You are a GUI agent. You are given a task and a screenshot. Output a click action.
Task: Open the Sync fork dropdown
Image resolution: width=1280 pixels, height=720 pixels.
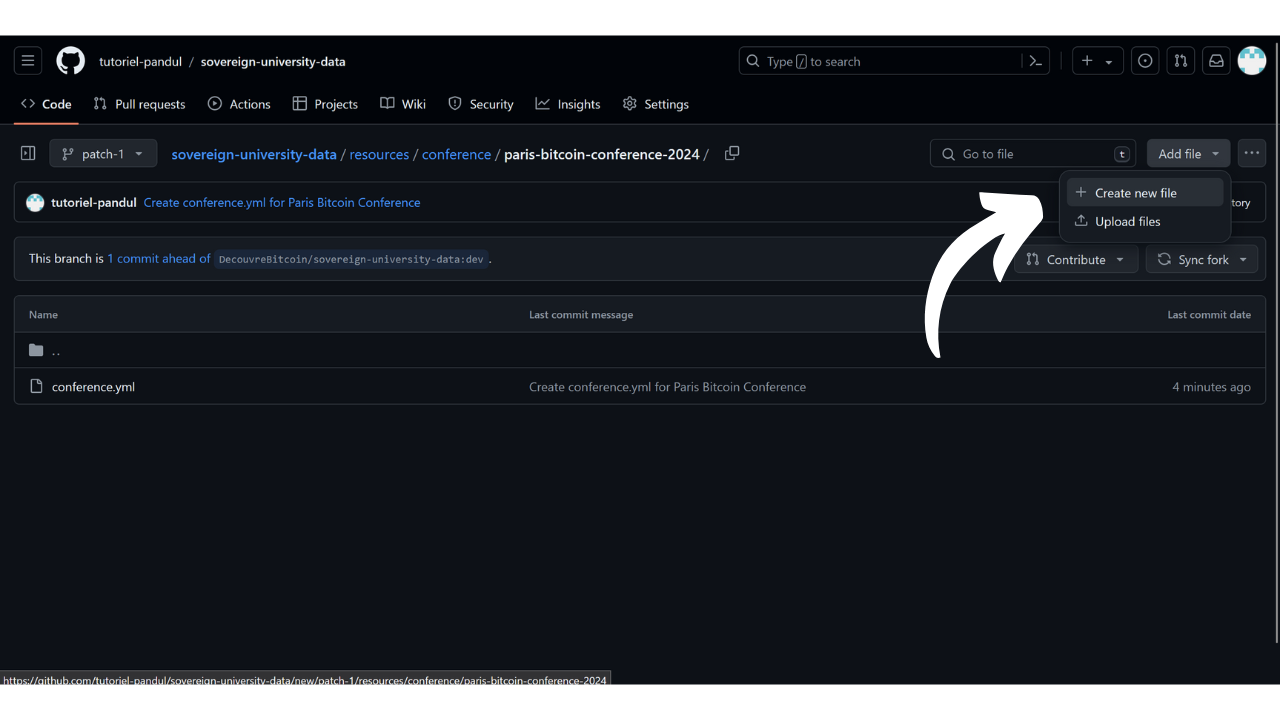click(x=1204, y=259)
